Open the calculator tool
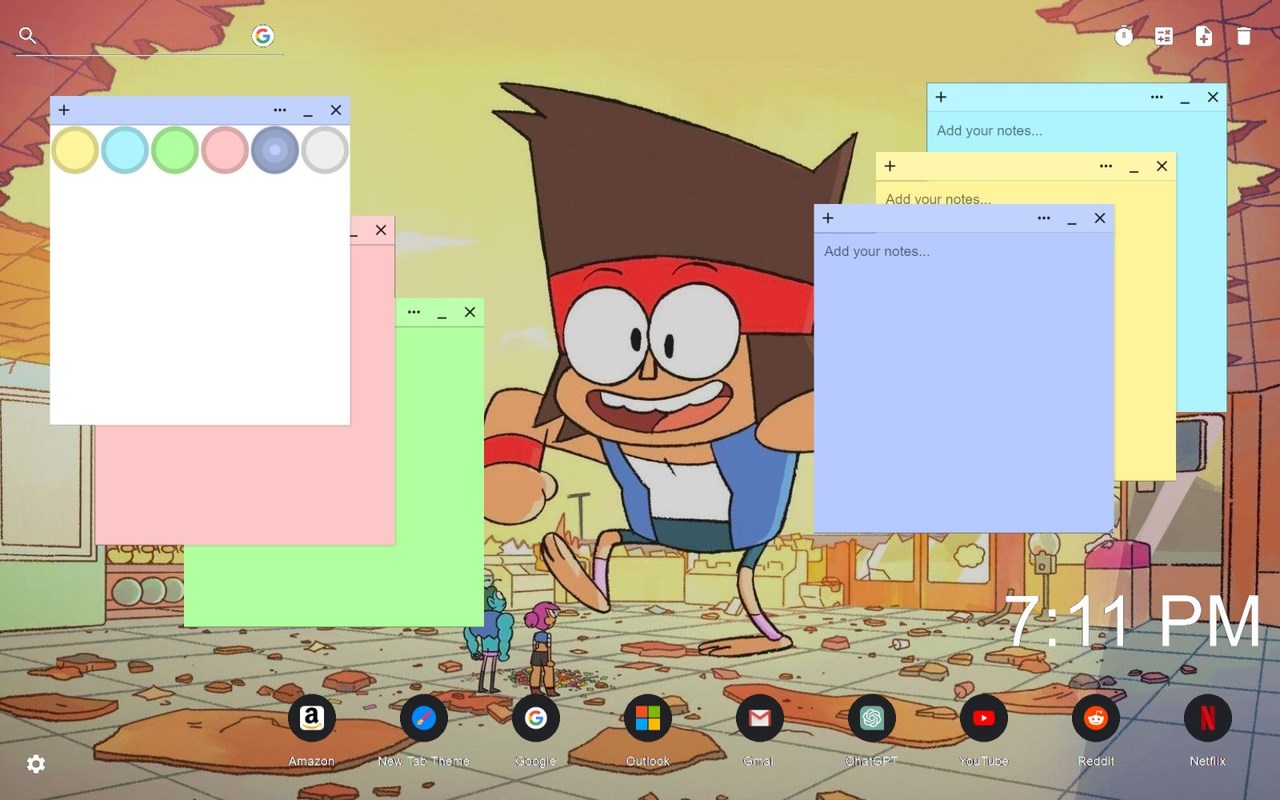This screenshot has width=1280, height=800. (1164, 36)
